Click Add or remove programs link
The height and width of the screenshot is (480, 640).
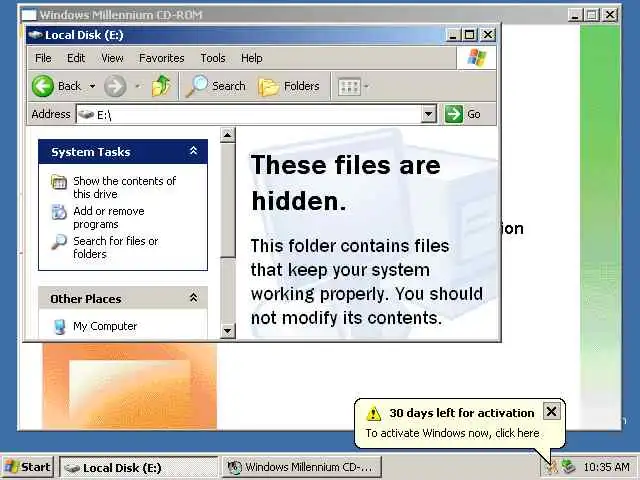click(x=109, y=218)
